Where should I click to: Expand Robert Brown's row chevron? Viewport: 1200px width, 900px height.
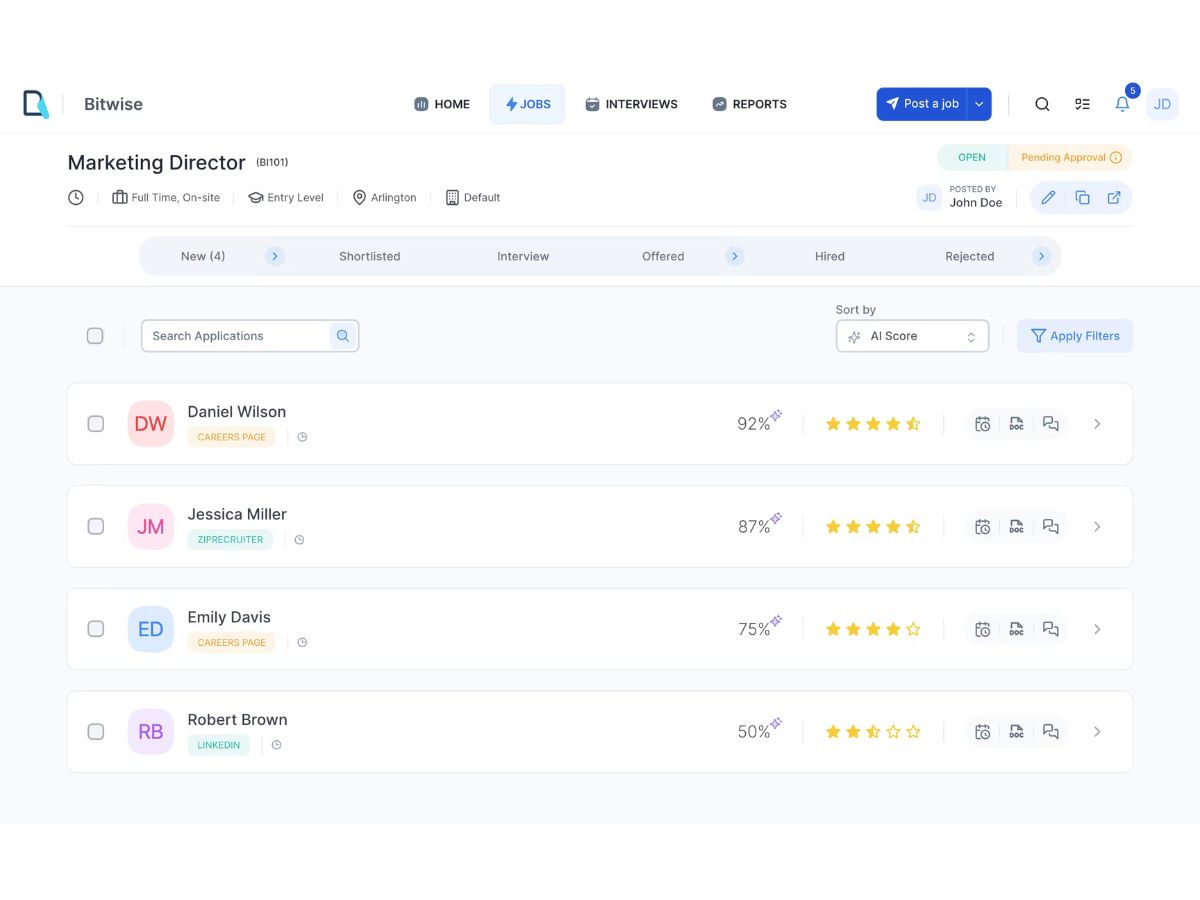pos(1097,732)
